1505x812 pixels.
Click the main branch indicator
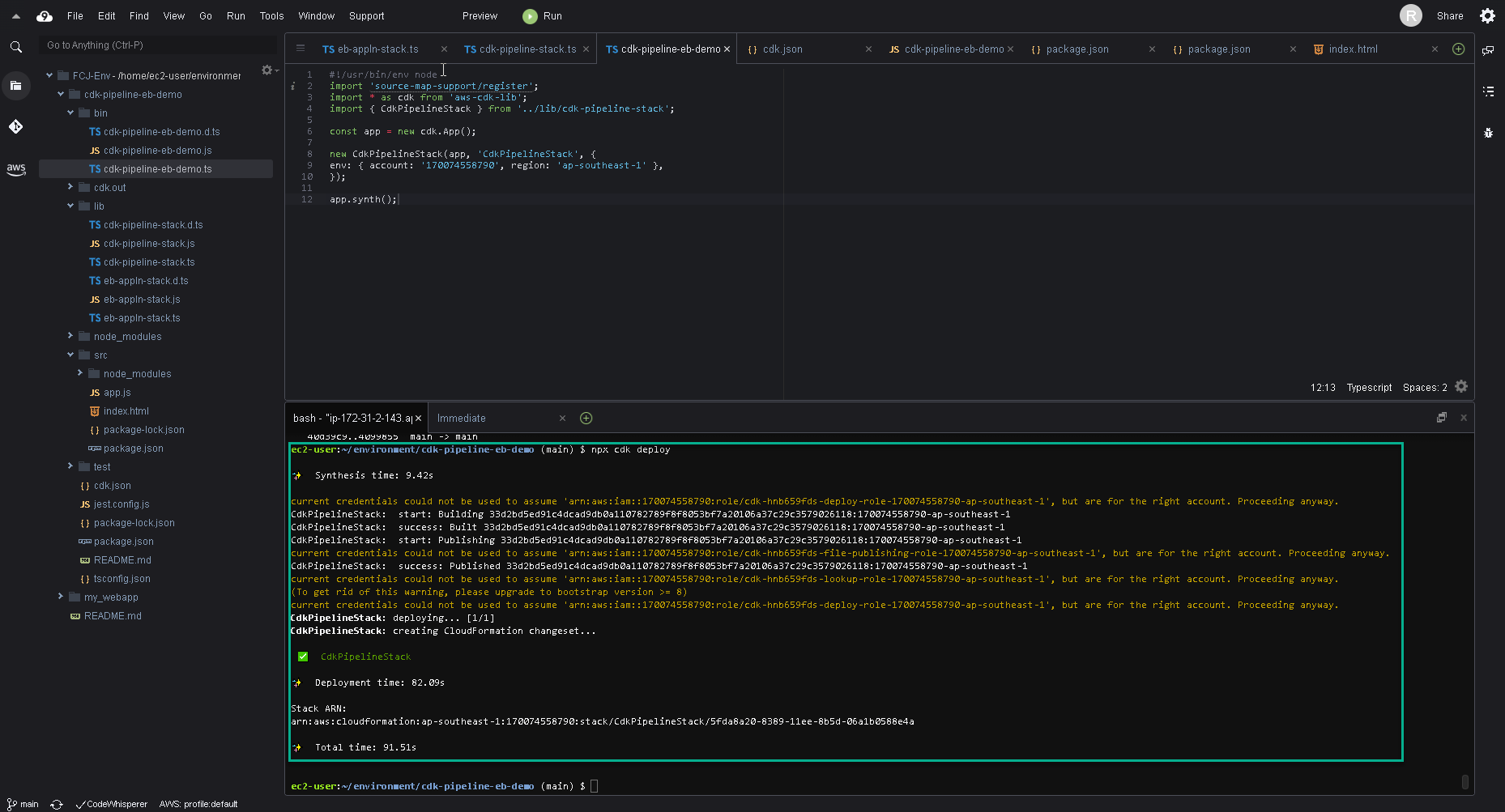[x=23, y=804]
